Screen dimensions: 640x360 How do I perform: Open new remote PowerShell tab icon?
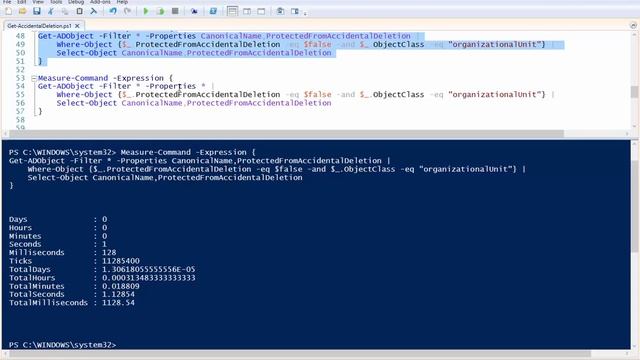(194, 11)
